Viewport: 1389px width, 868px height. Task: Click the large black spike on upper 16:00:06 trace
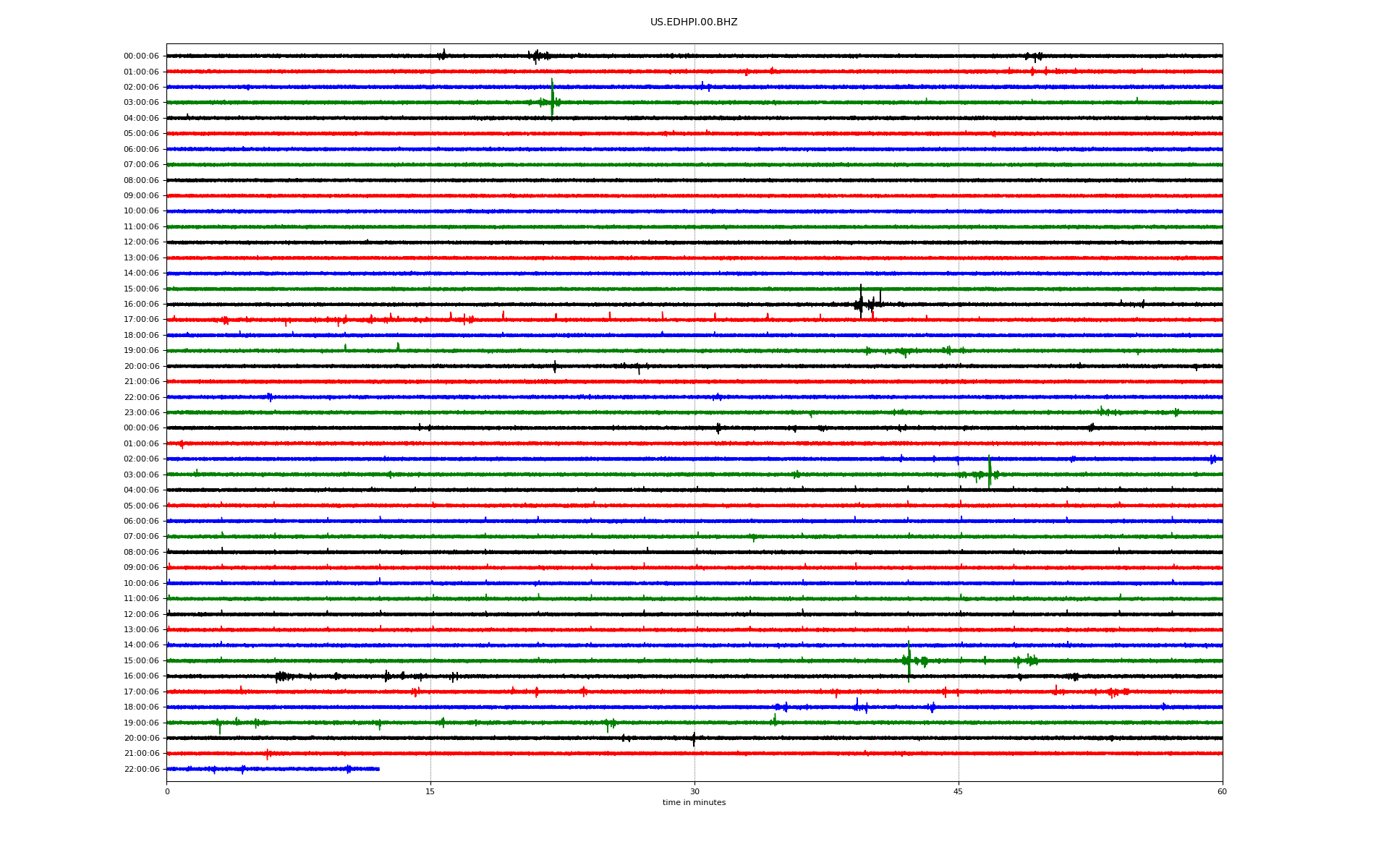pos(861,302)
